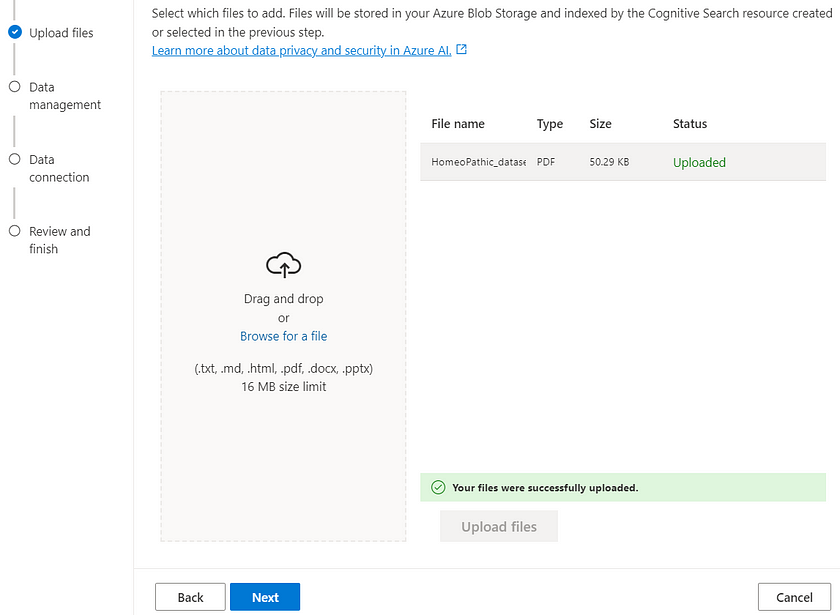The height and width of the screenshot is (615, 840).
Task: Click the Upload files step checkmark circle
Action: point(15,32)
